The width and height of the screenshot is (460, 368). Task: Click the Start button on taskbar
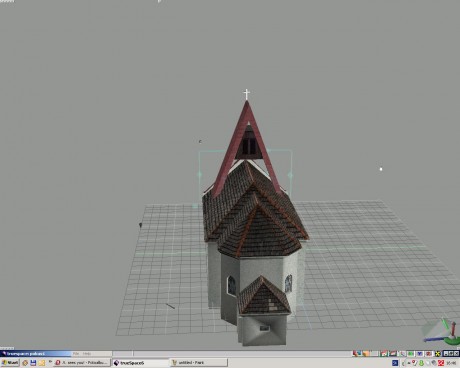(x=10, y=363)
